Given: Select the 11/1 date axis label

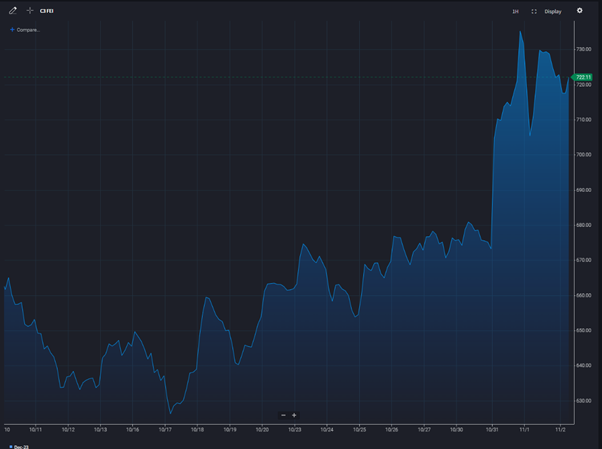Looking at the screenshot, I should [523, 429].
